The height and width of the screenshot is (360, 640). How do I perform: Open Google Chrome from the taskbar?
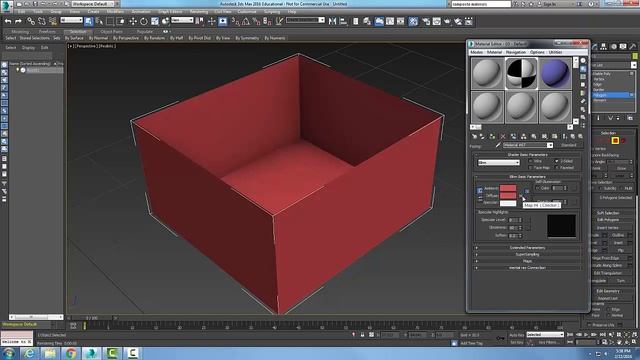pos(71,353)
